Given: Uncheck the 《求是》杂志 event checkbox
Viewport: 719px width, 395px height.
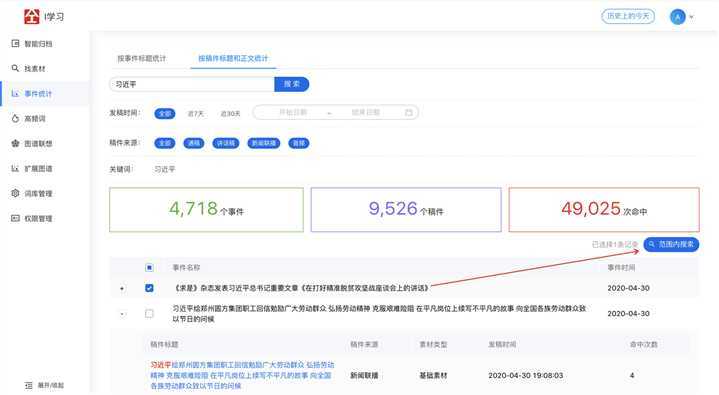Looking at the screenshot, I should [149, 288].
